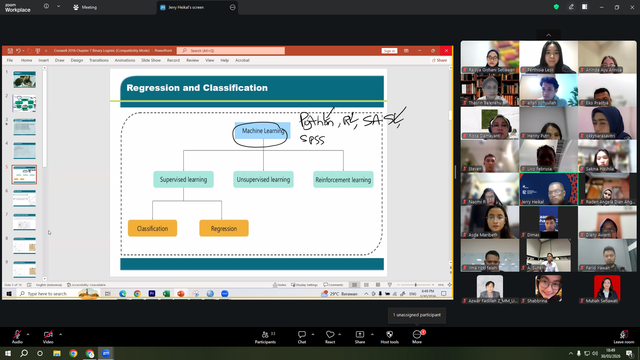Click Display Settings in PowerPoint status bar
The image size is (640, 360).
pos(304,285)
